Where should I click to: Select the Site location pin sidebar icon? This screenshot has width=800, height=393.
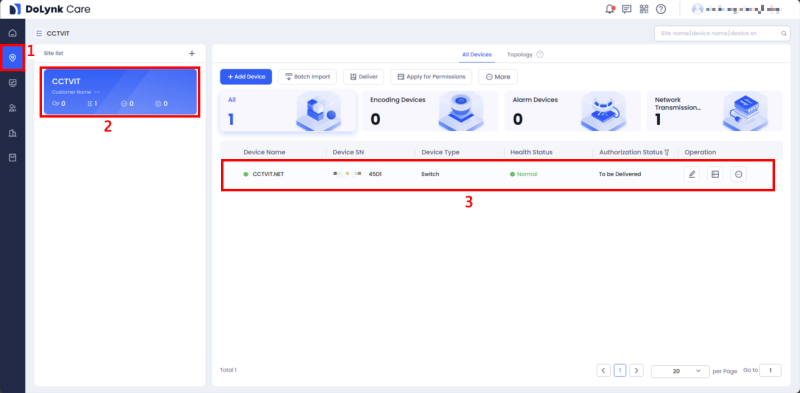tap(12, 58)
